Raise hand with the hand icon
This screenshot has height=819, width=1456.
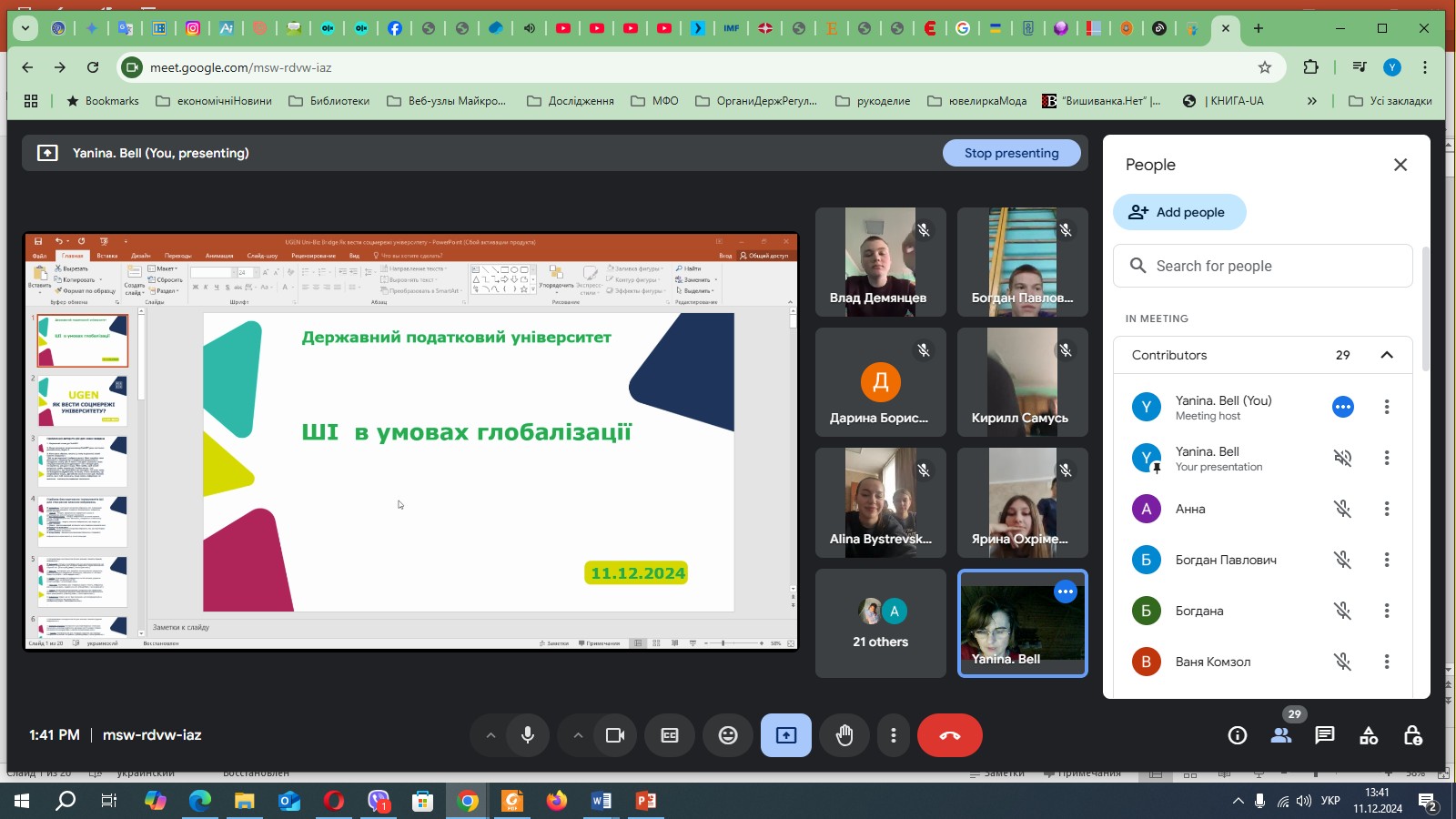pos(844,735)
